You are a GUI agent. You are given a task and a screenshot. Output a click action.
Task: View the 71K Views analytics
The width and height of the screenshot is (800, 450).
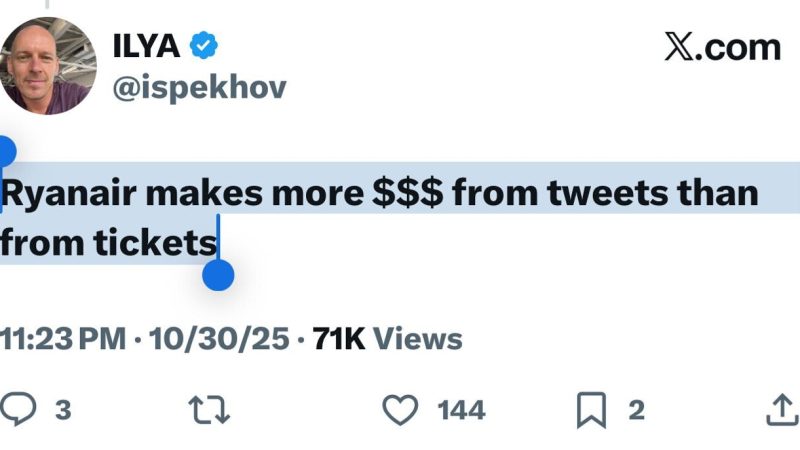(x=388, y=339)
